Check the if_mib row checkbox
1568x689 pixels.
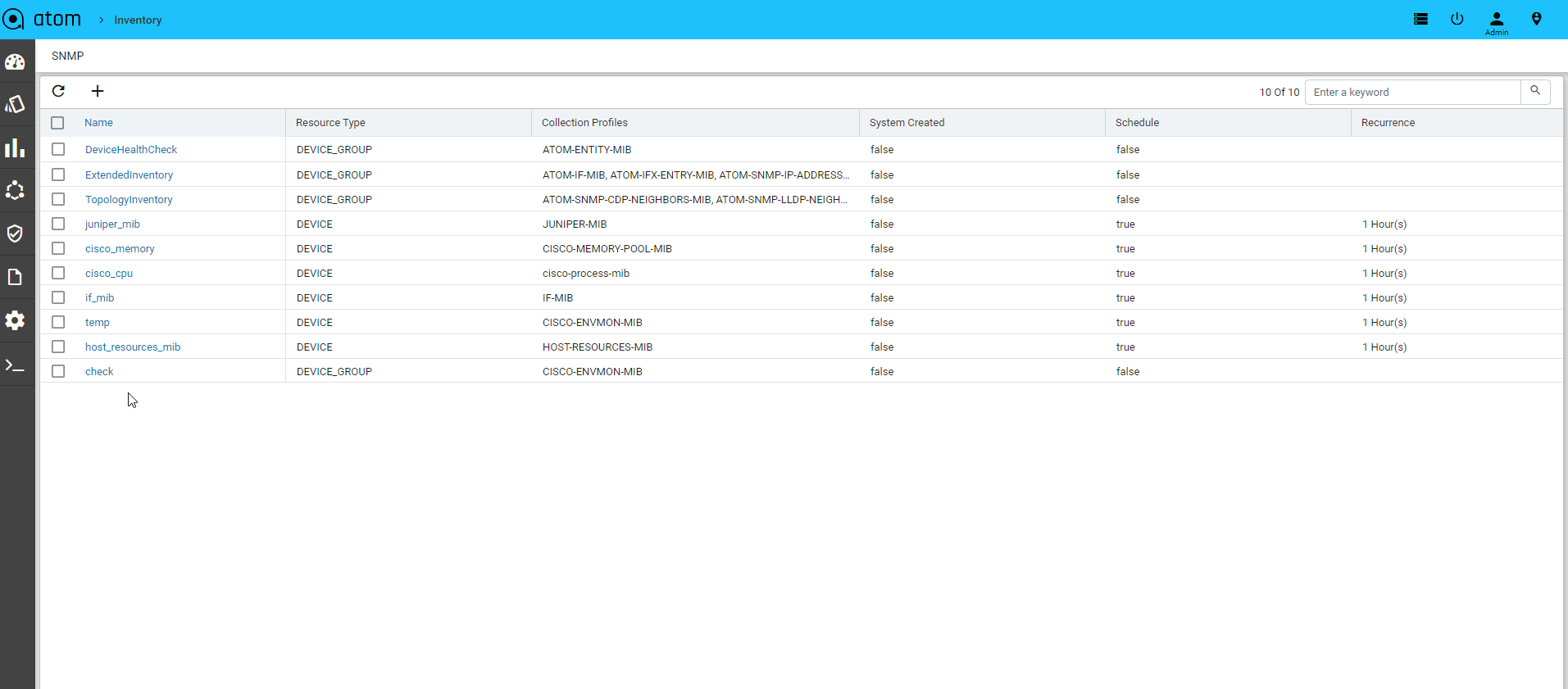58,297
